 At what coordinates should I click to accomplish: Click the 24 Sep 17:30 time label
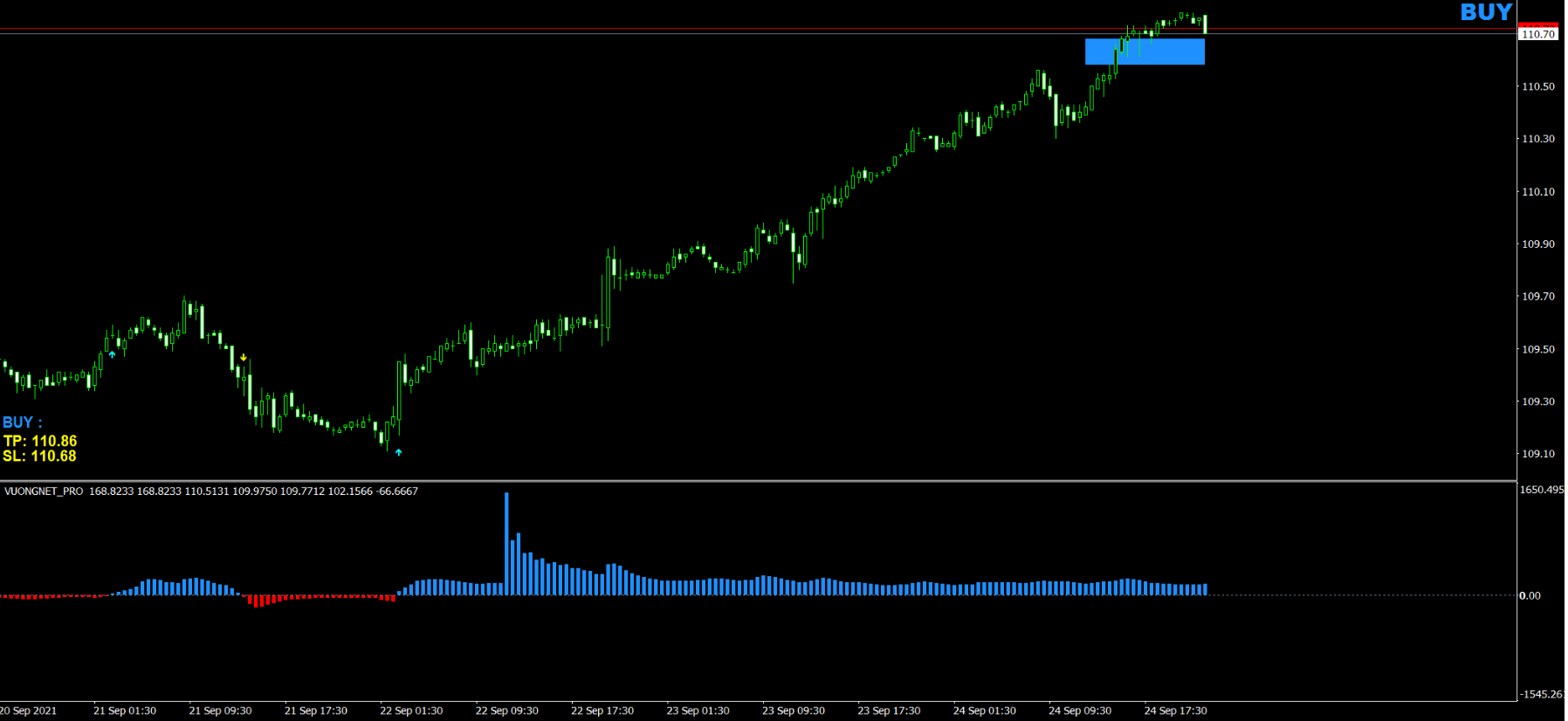click(x=1175, y=711)
